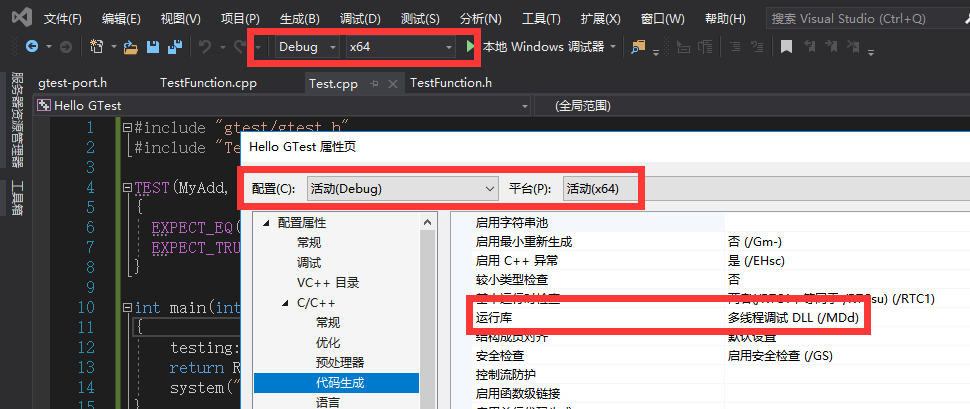Open the 配置(C) 活动(Debug) combo box
Screen dimensions: 970x409
tap(402, 189)
